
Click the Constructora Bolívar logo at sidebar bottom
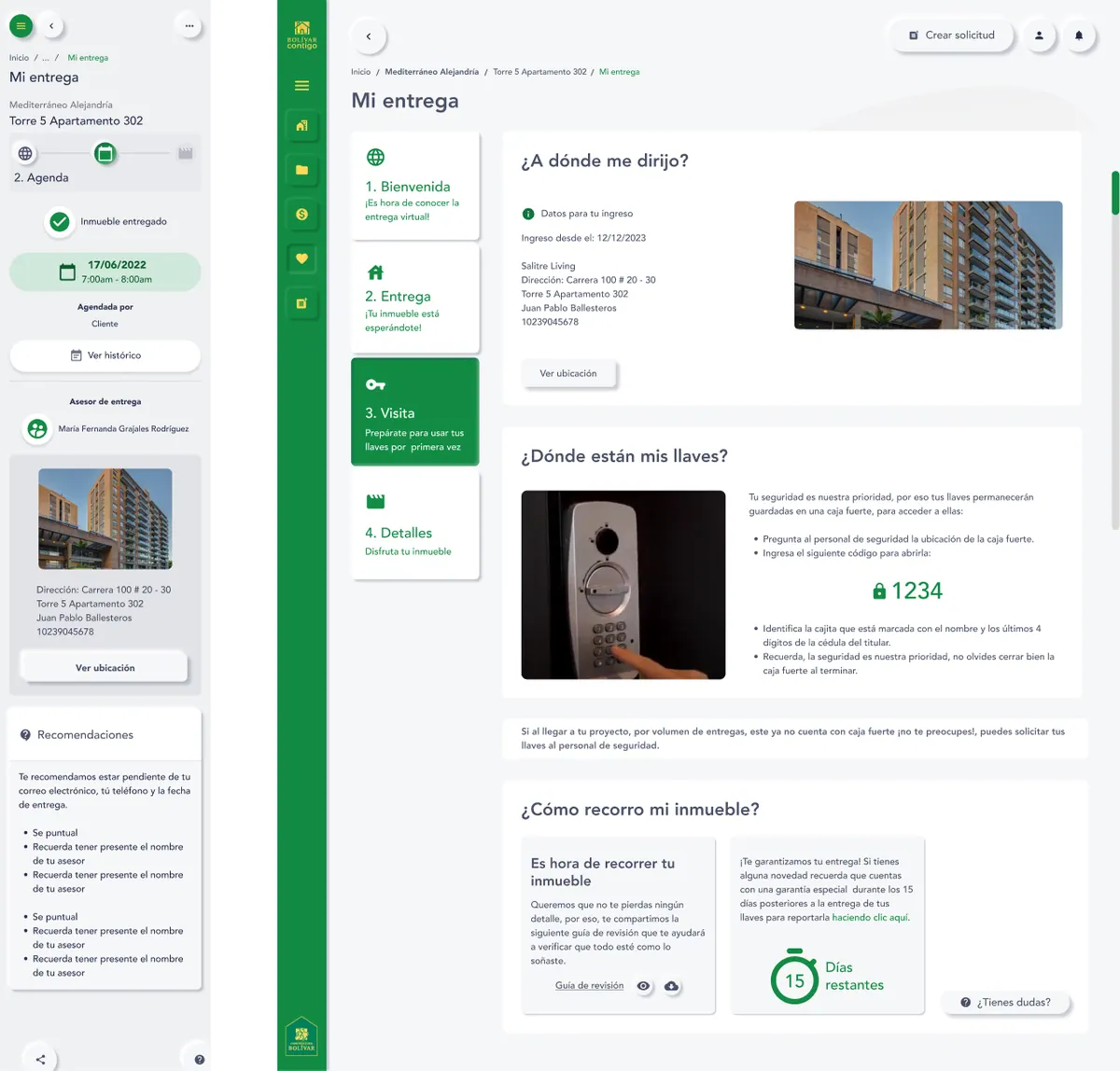[301, 1036]
